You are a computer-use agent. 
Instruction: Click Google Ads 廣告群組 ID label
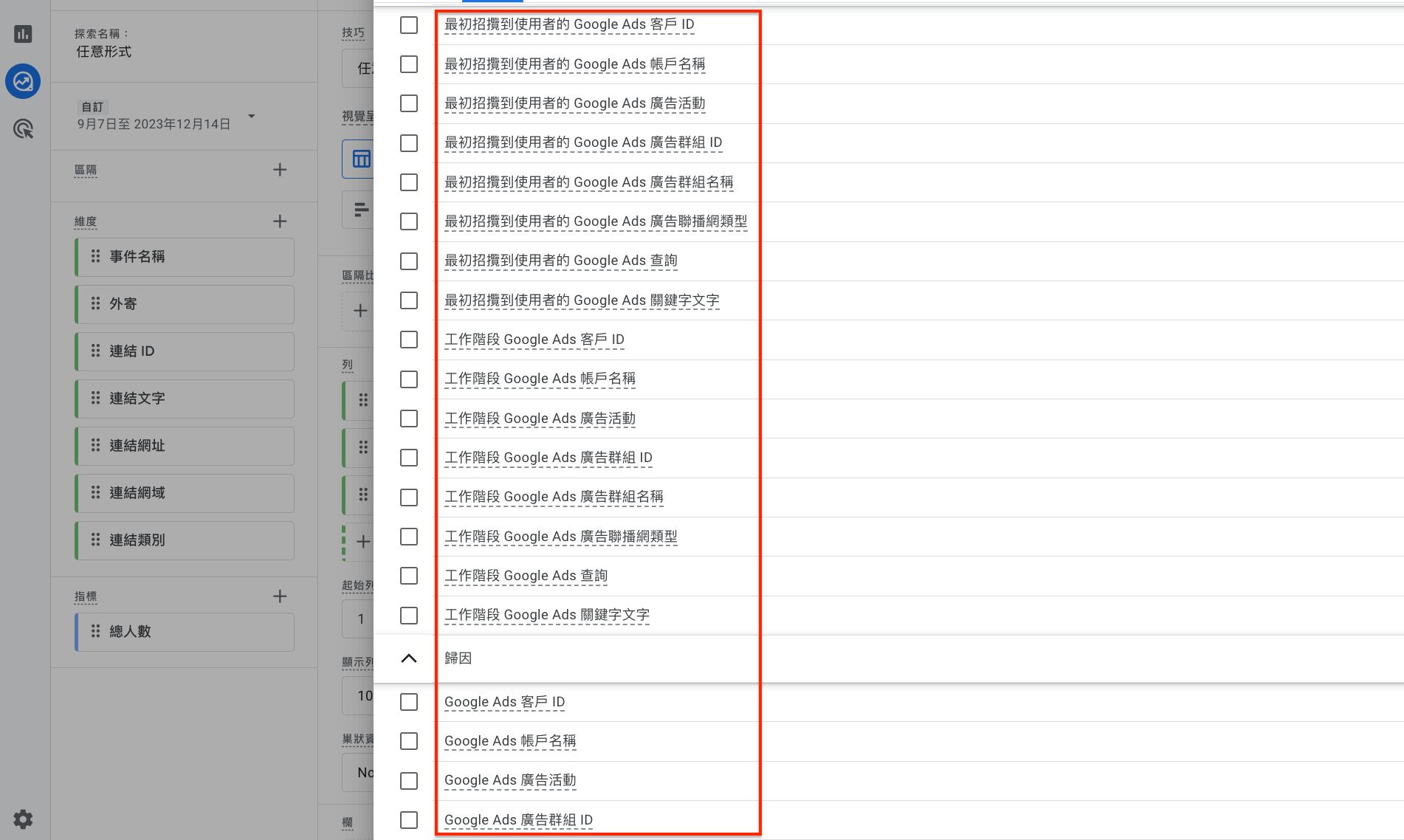pos(518,820)
